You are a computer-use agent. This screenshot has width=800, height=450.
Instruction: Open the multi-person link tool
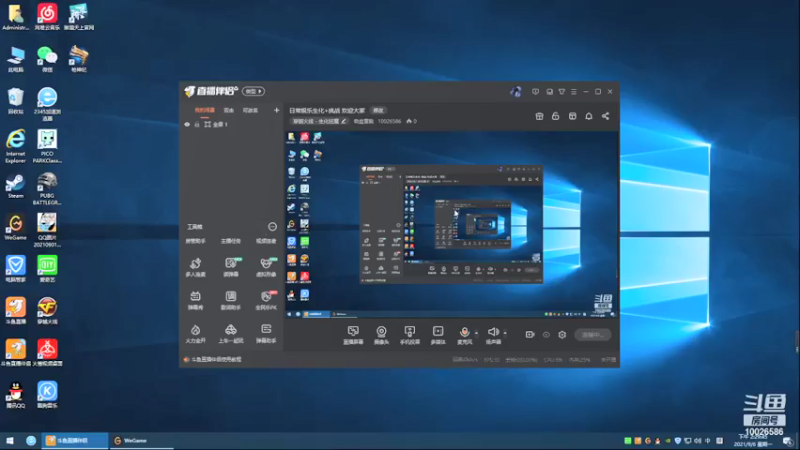tap(195, 267)
